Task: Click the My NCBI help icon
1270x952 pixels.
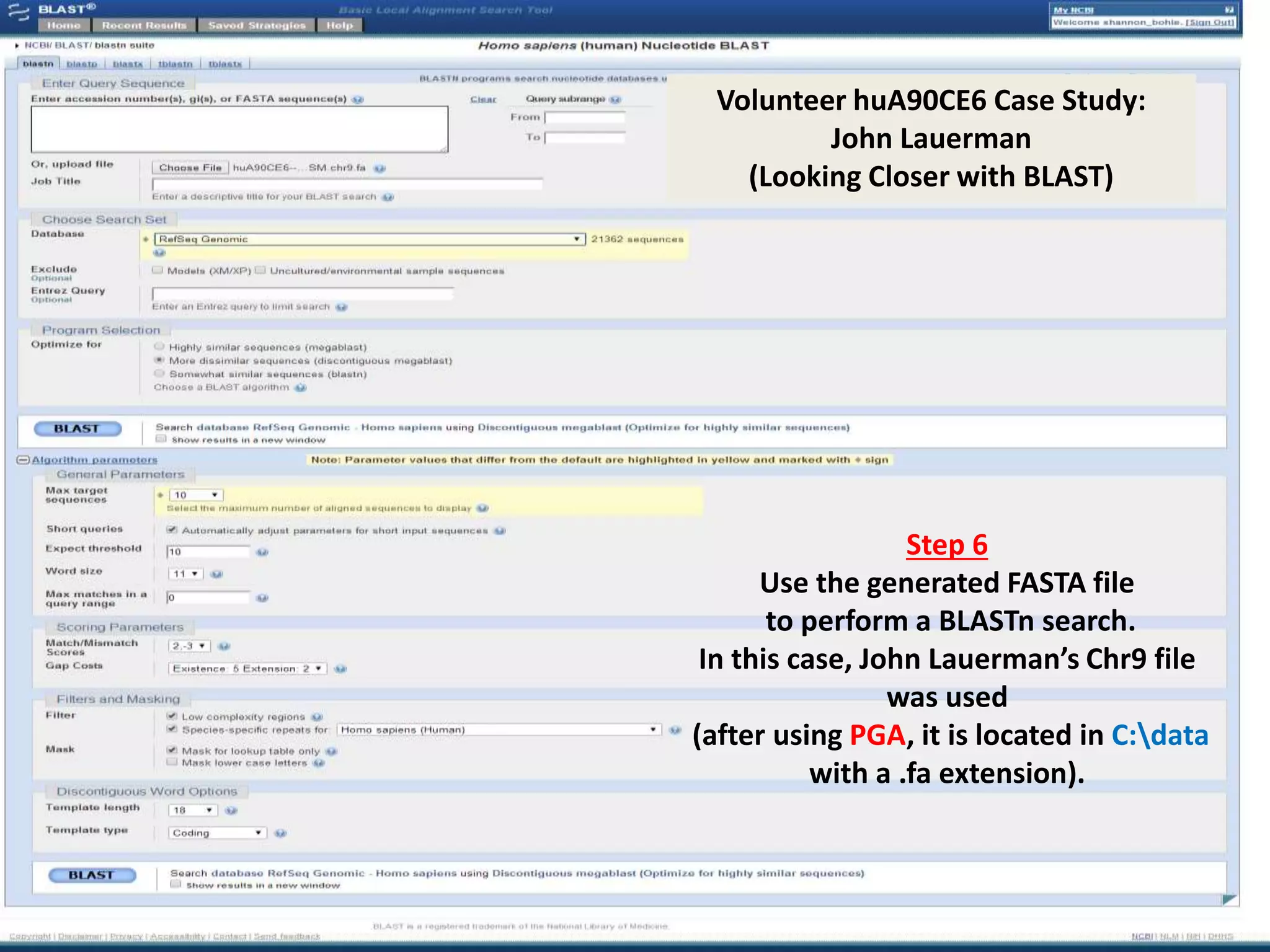Action: [1229, 9]
